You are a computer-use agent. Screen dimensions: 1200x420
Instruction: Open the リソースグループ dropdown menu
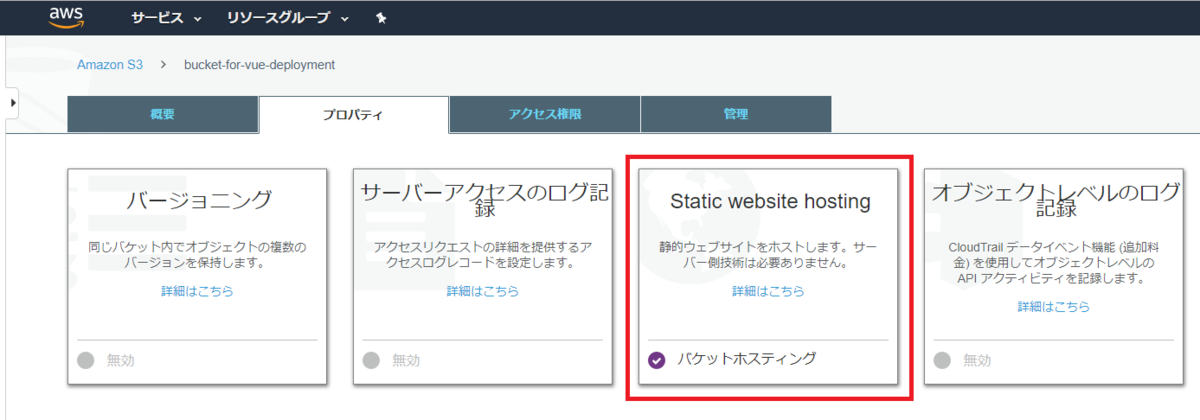(288, 19)
